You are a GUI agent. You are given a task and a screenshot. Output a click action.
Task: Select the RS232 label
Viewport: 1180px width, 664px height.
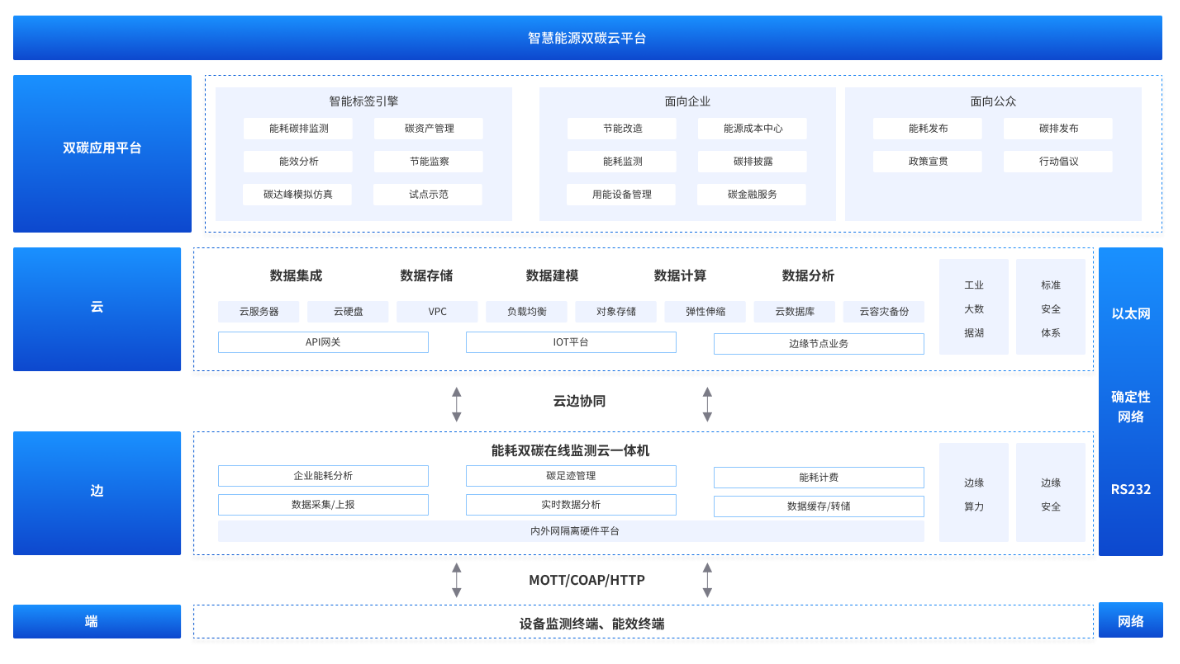click(x=1131, y=489)
